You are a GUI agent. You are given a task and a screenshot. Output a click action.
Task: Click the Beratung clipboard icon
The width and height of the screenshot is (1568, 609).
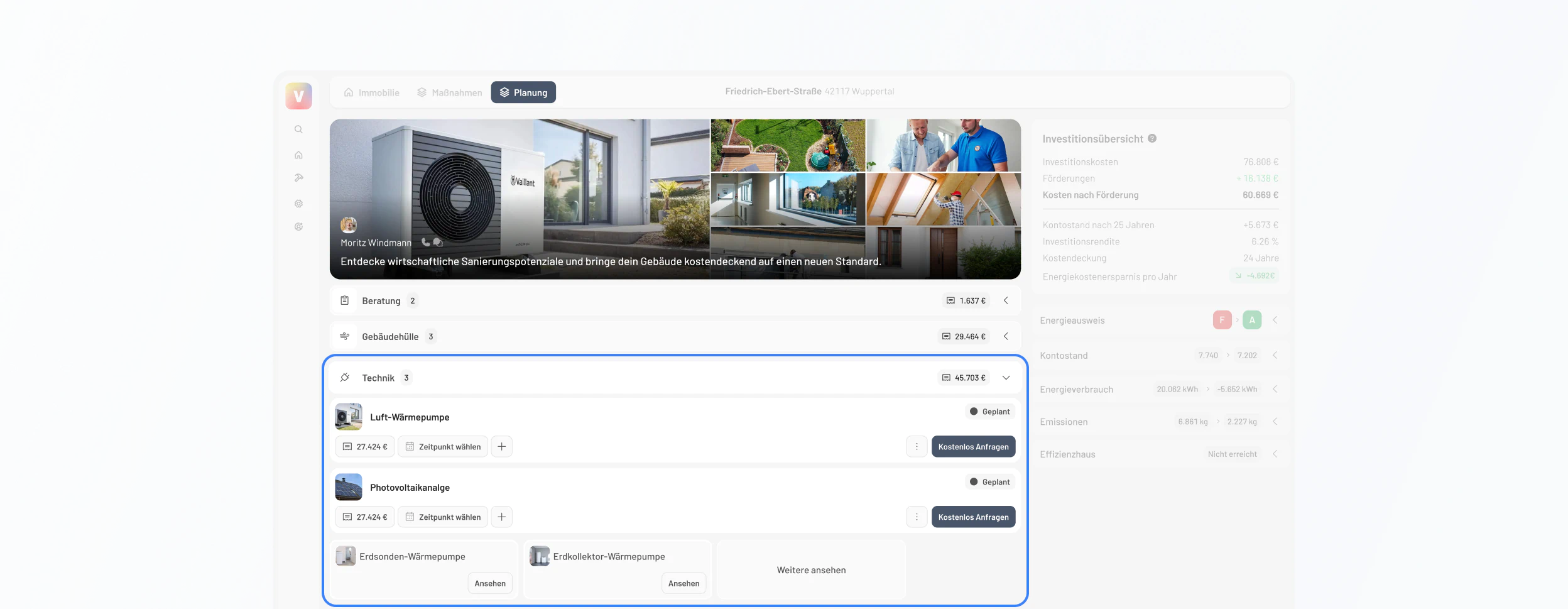click(344, 300)
